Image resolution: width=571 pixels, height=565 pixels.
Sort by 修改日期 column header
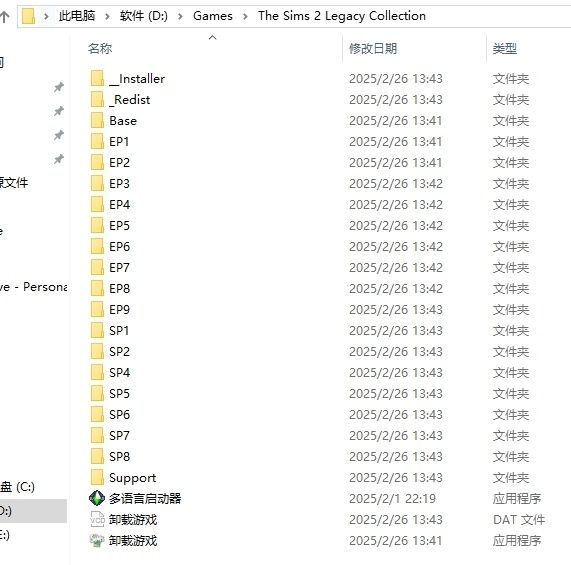pos(373,48)
